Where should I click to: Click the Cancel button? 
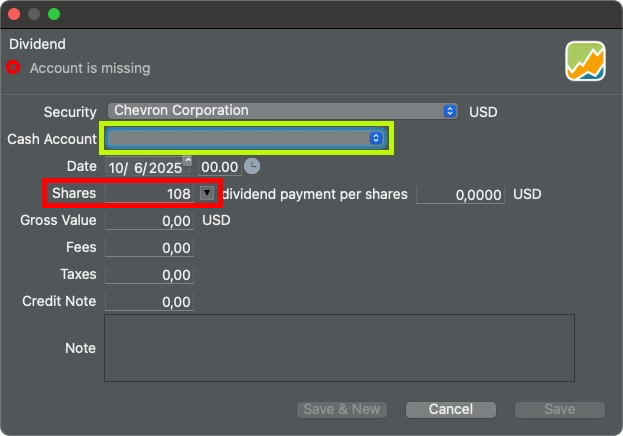coord(451,409)
